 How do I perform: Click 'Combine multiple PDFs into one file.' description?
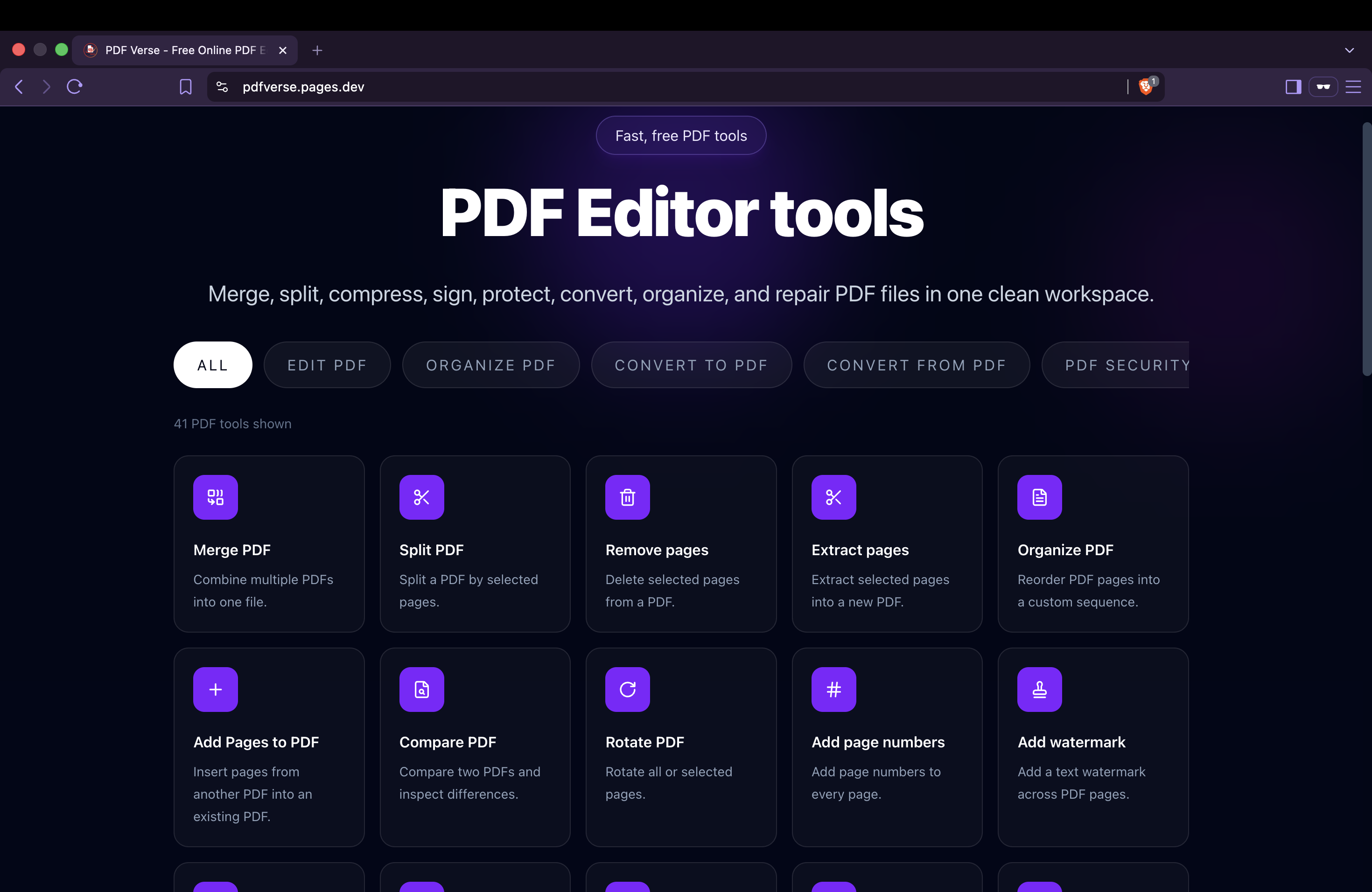click(263, 591)
